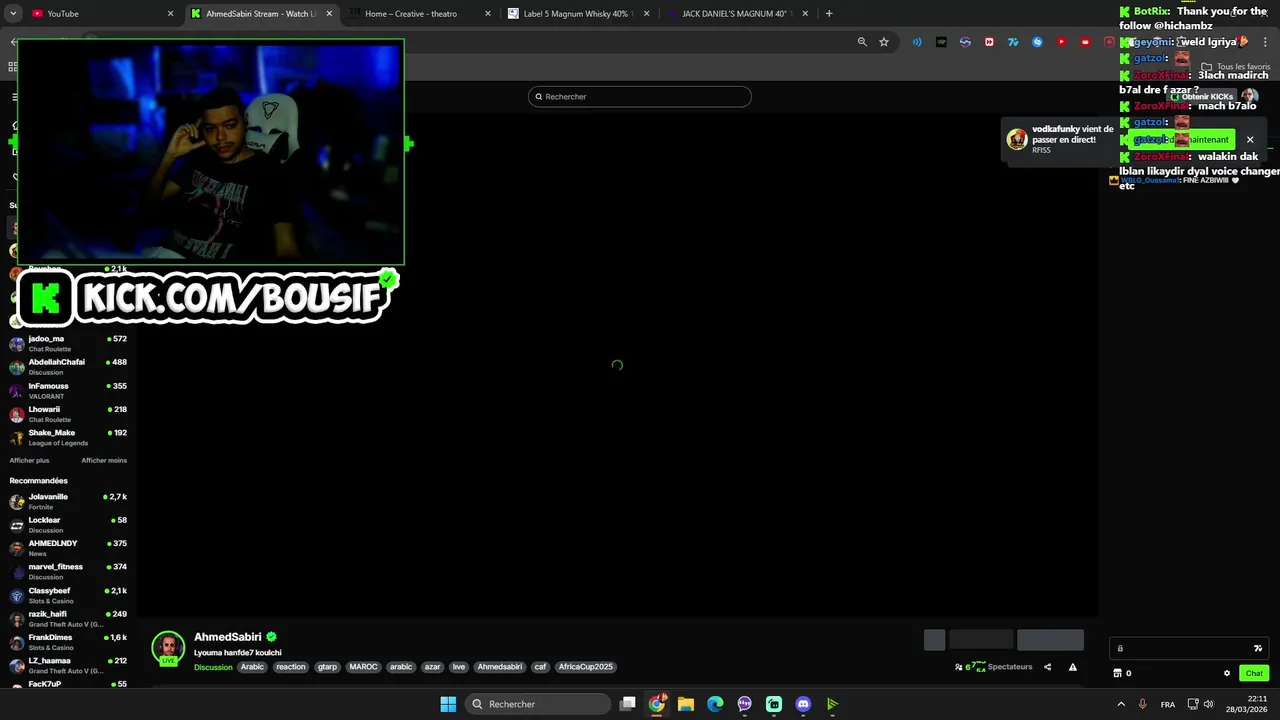Switch to the YouTube tab

(x=101, y=14)
